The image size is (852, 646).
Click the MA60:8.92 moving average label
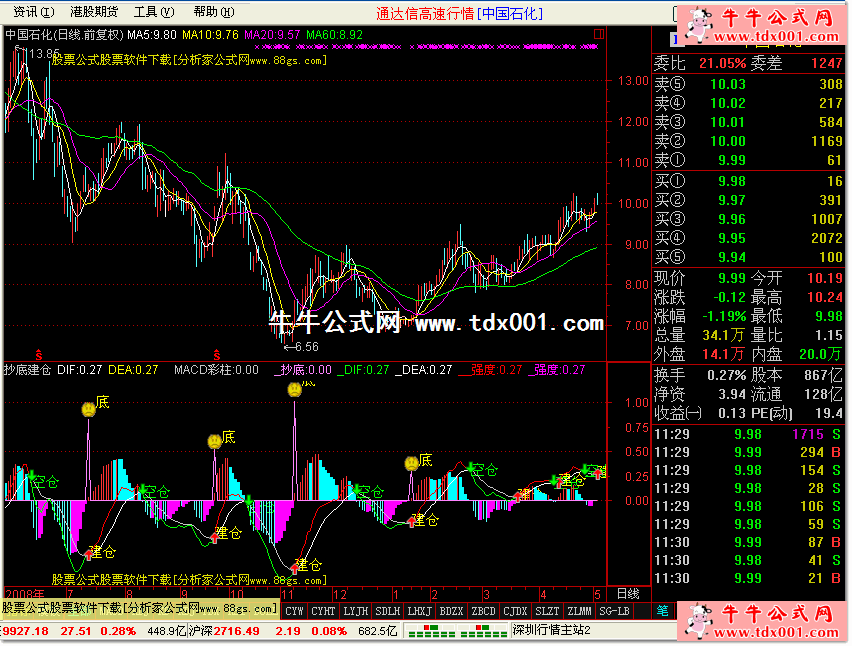coord(334,35)
